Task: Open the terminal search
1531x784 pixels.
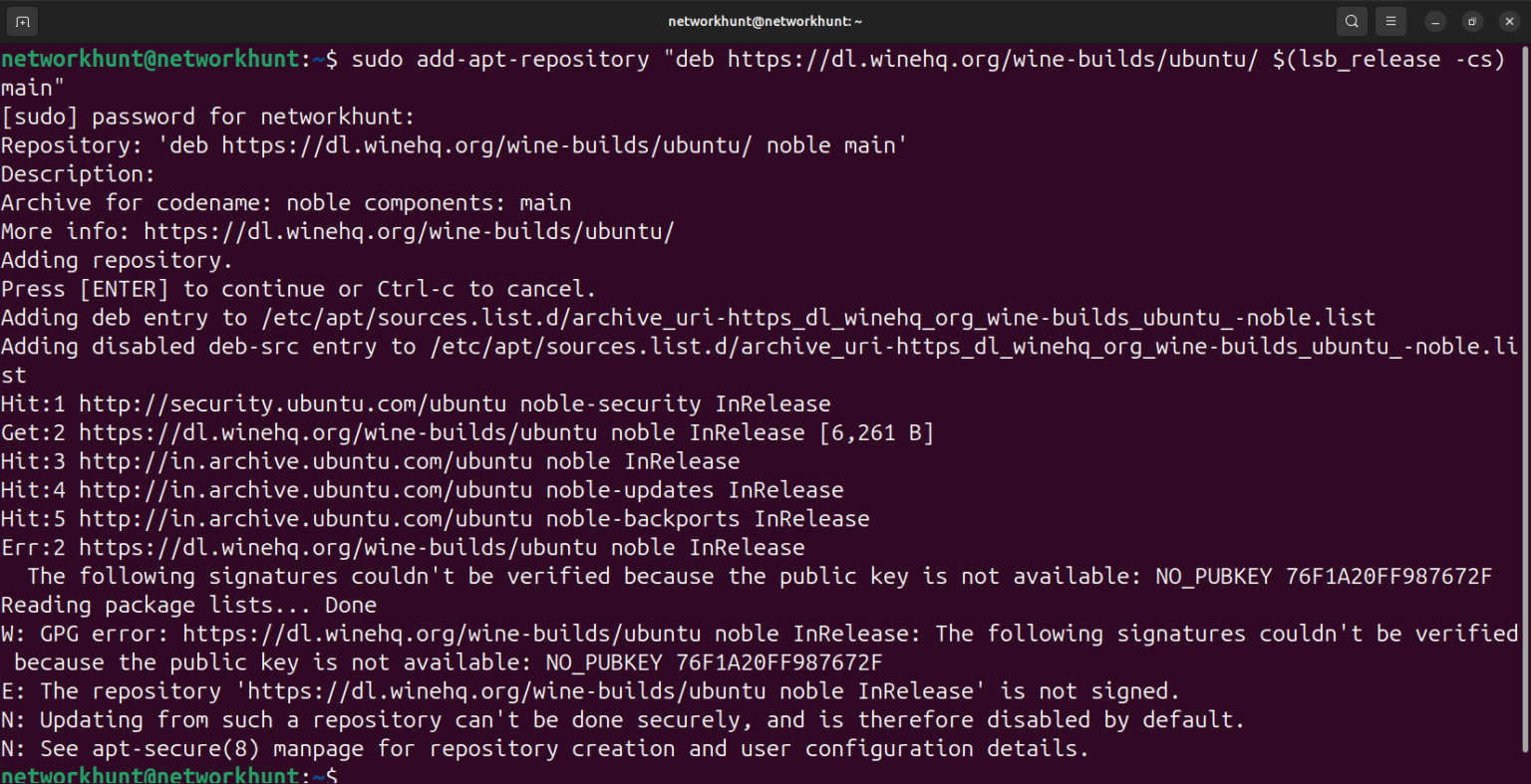Action: pos(1352,20)
